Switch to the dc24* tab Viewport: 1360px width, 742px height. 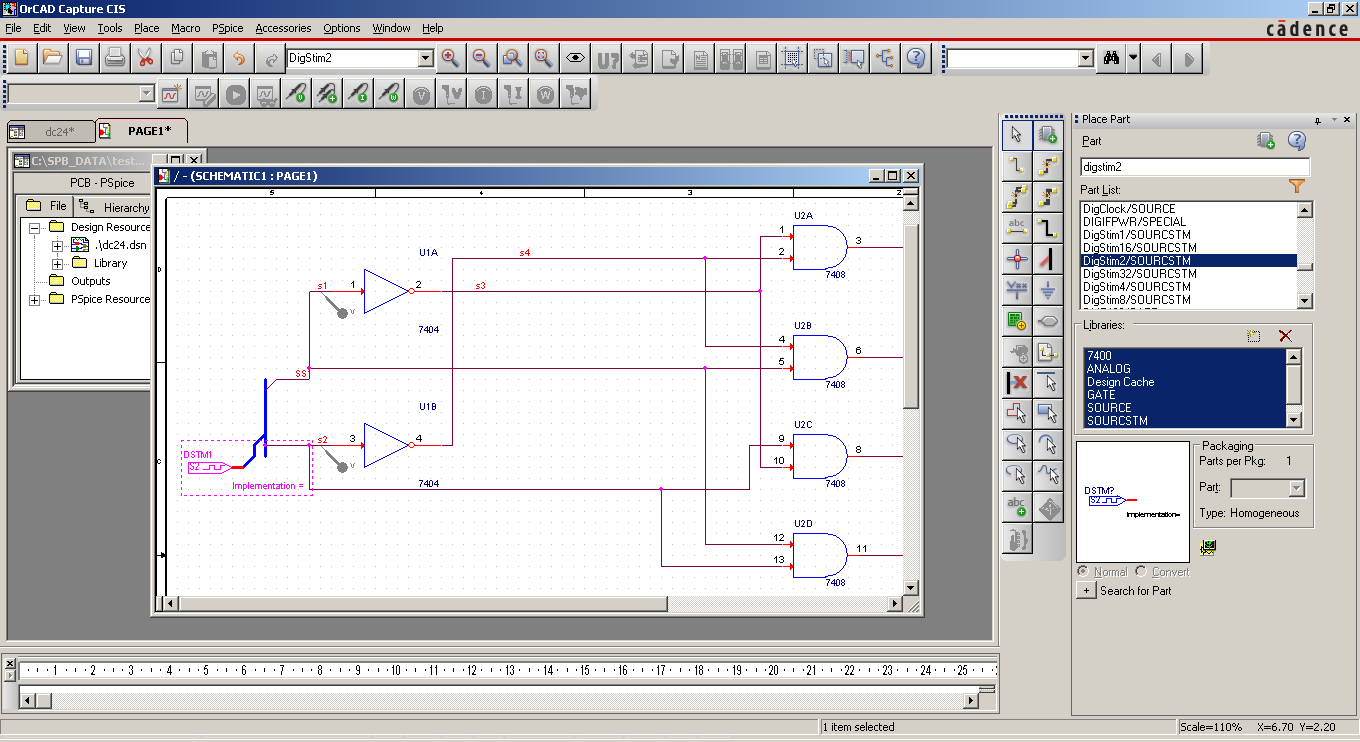[51, 131]
